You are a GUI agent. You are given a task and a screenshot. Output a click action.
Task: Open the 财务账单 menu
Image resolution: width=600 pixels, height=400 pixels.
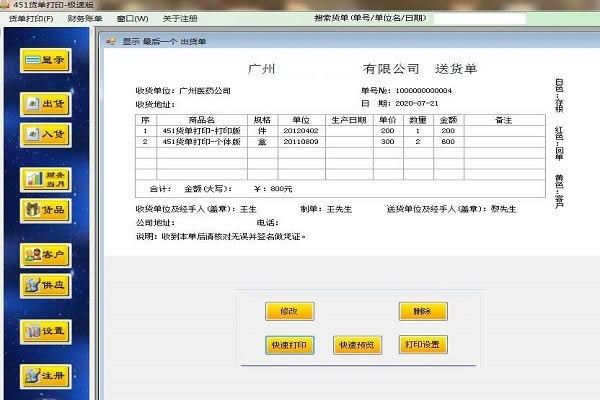(83, 18)
